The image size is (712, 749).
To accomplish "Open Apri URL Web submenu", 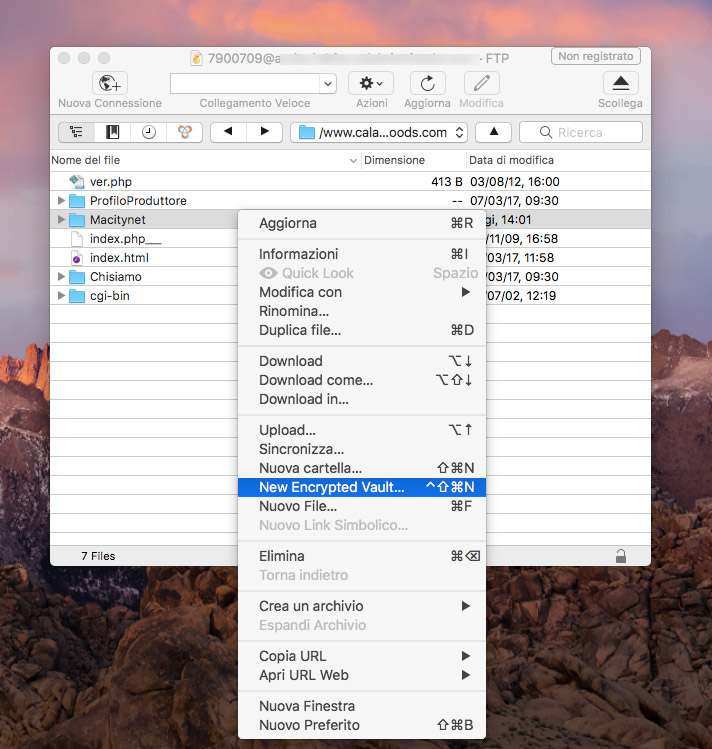I will 362,675.
